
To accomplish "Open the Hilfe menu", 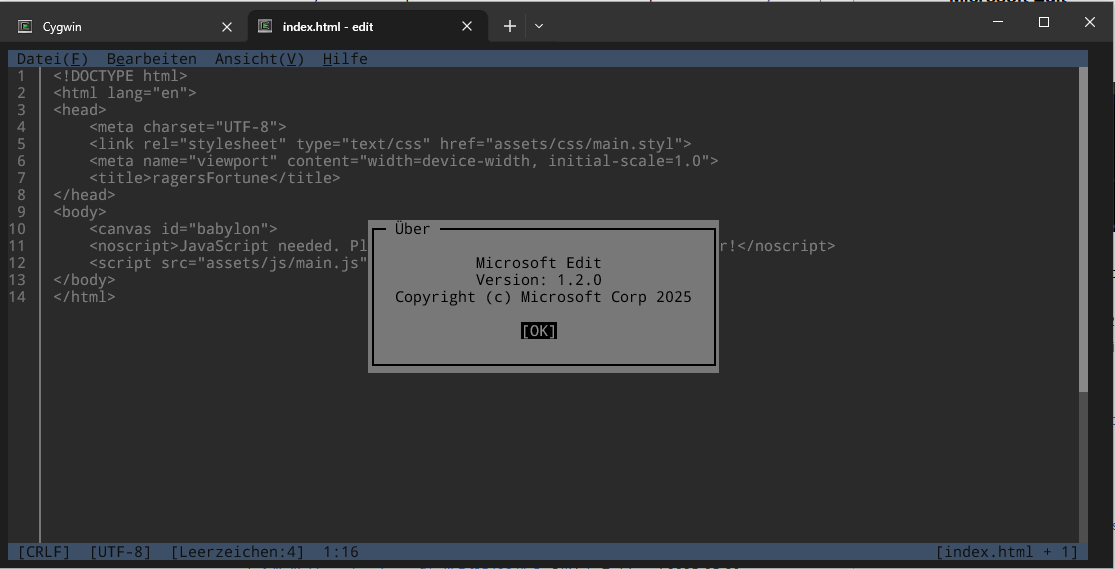I will 345,59.
